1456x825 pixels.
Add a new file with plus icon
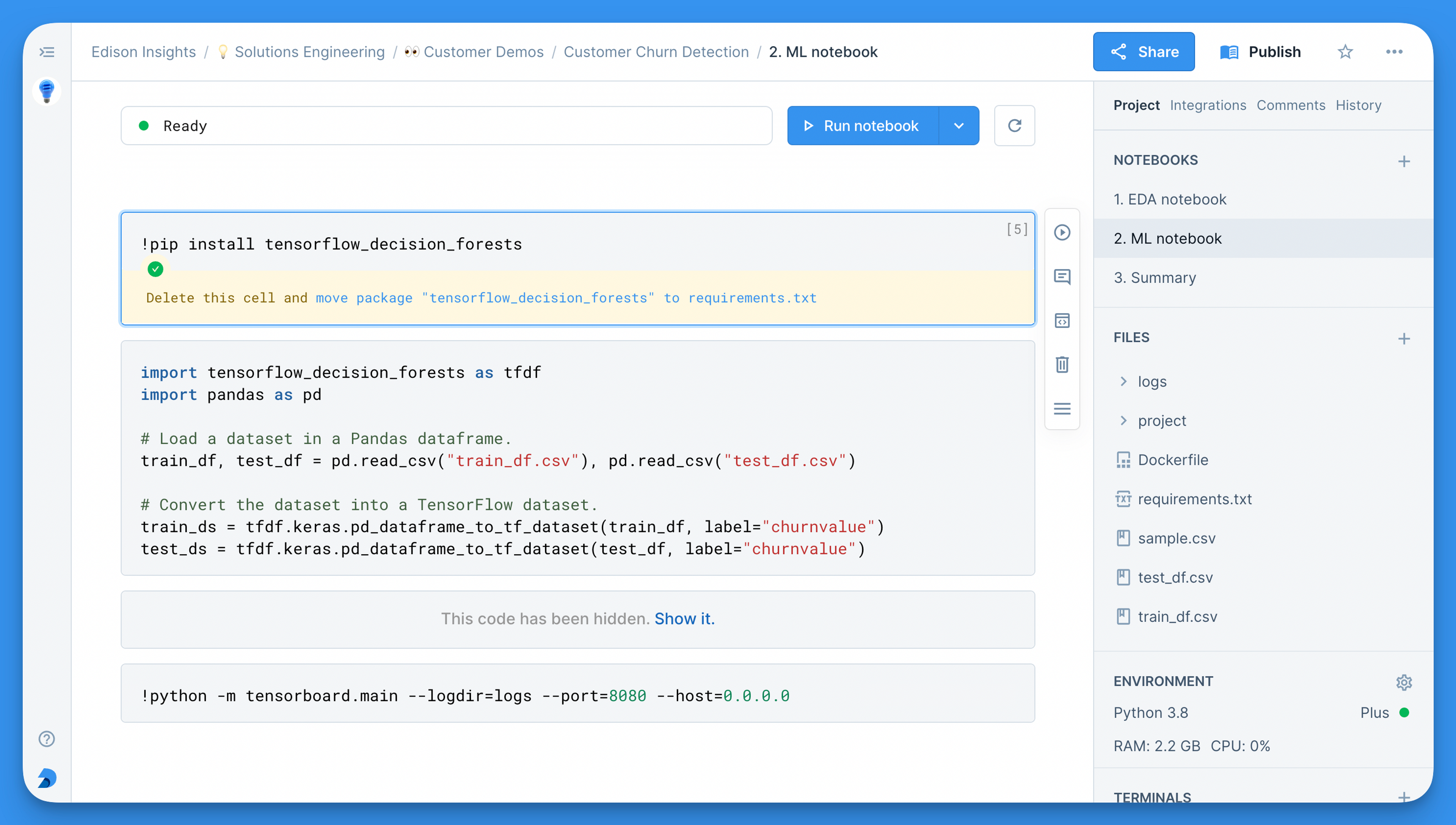coord(1403,339)
